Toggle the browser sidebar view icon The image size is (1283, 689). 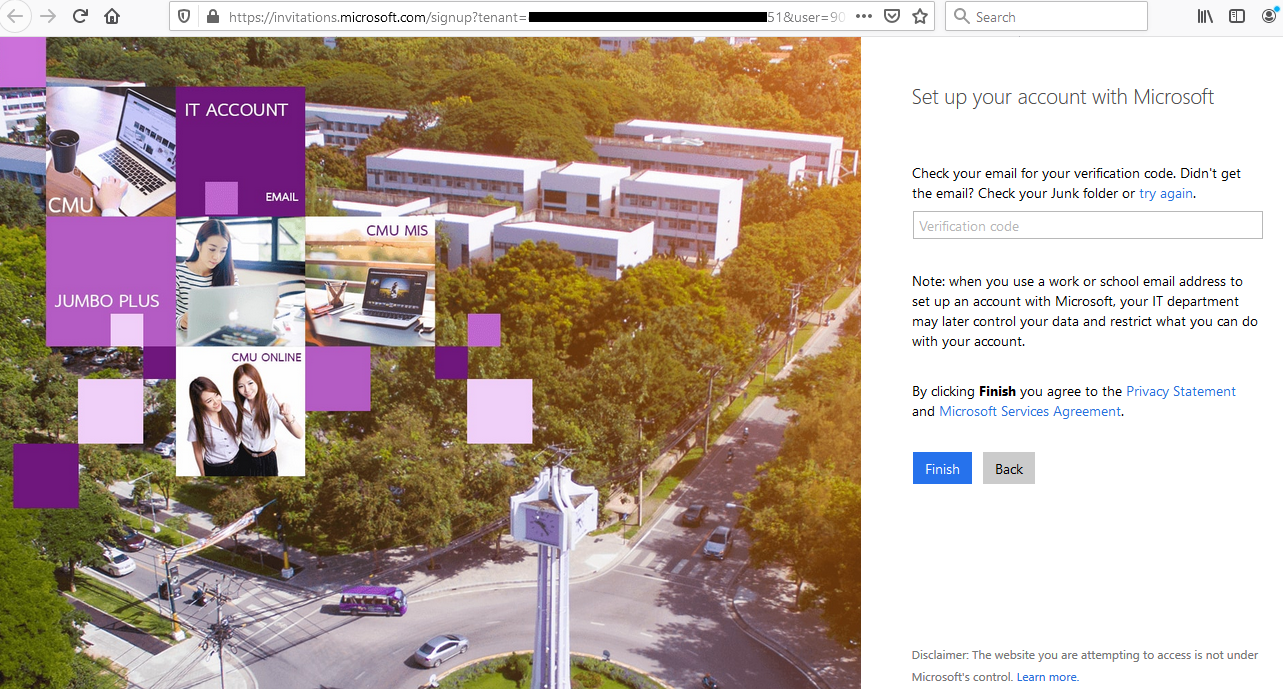click(1237, 16)
